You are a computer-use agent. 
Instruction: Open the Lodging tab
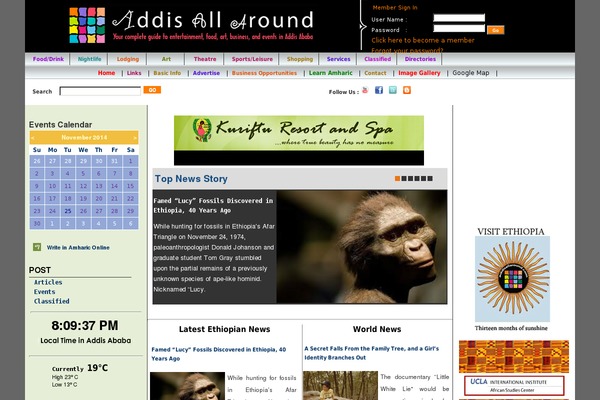tap(128, 59)
